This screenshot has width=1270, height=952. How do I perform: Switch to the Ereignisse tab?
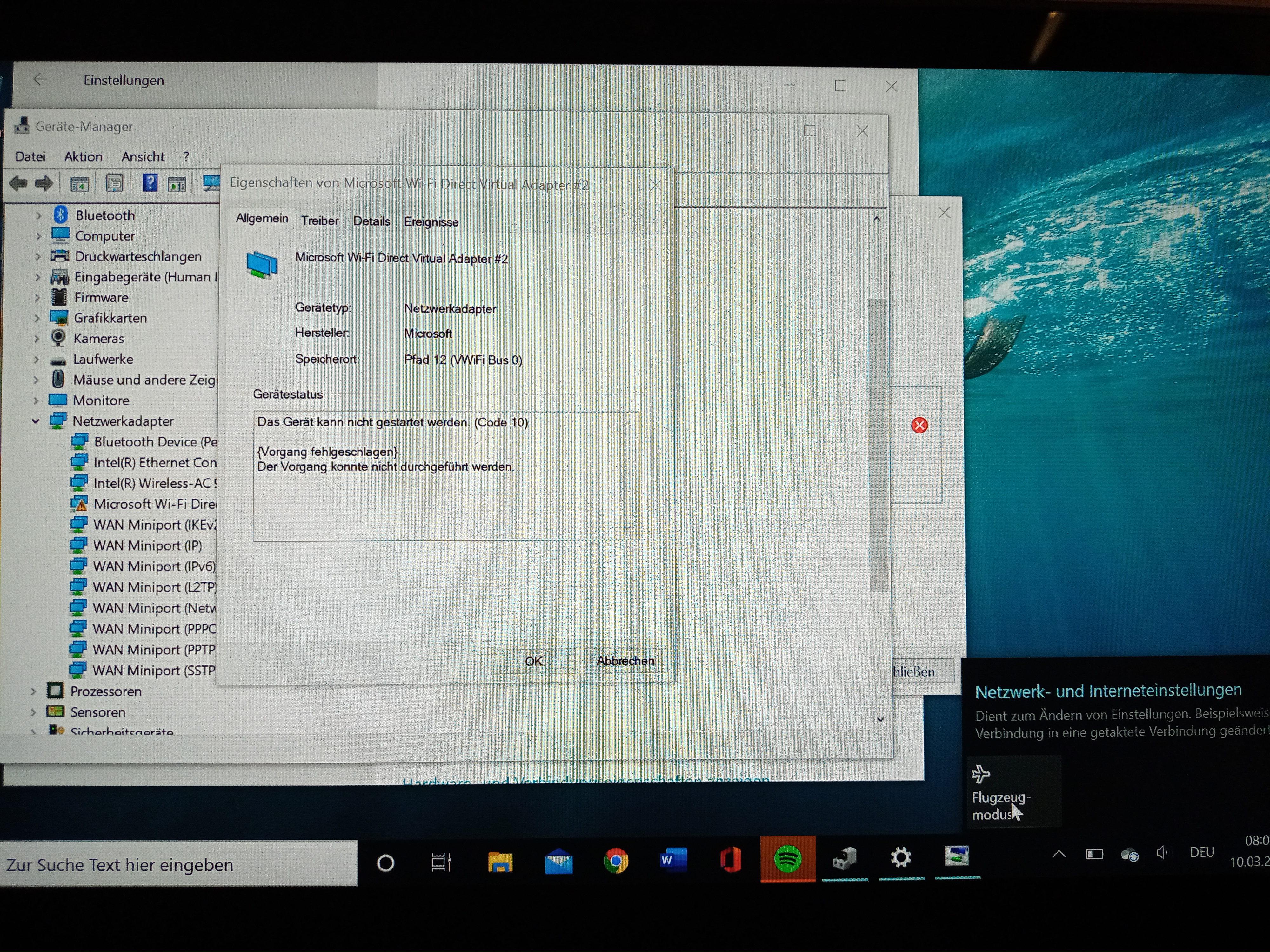click(x=431, y=222)
